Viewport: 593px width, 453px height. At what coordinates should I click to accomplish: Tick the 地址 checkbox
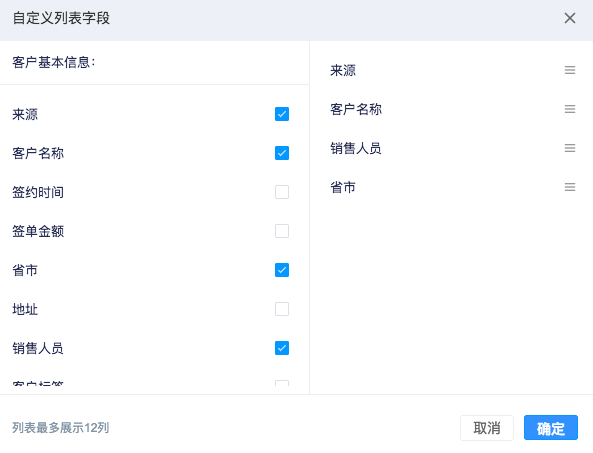point(282,309)
